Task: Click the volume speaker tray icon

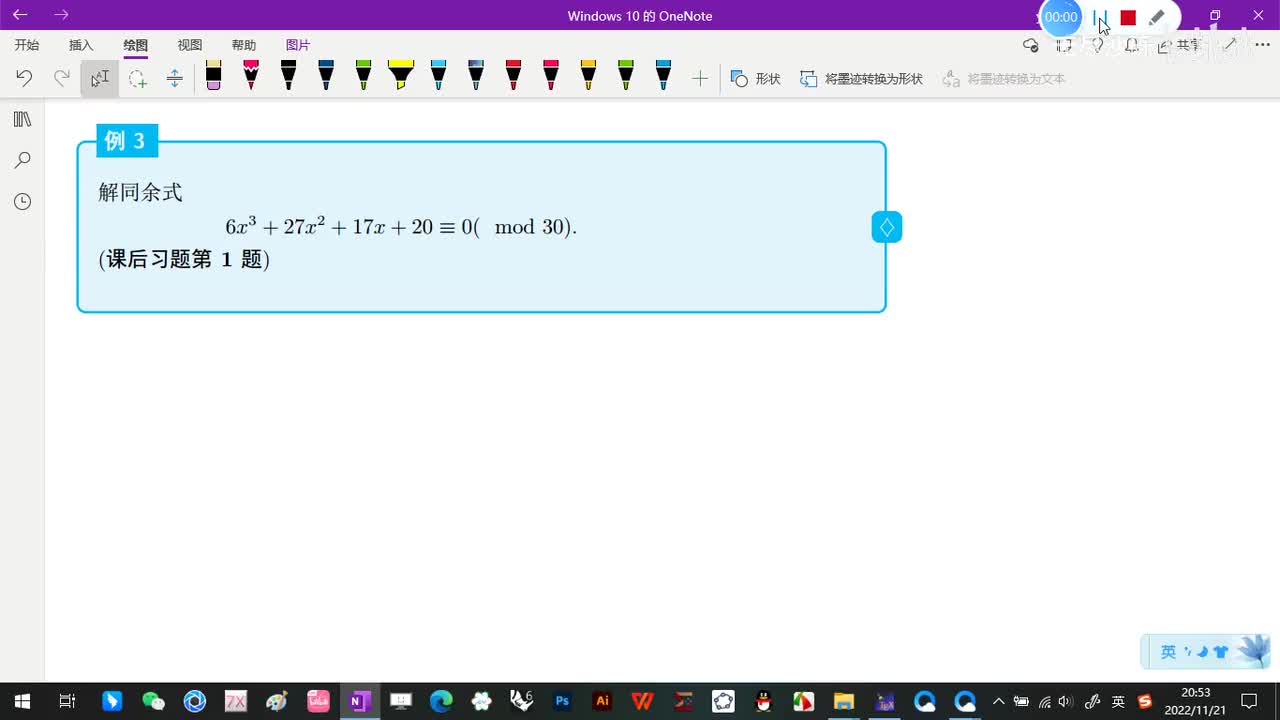Action: (1066, 701)
